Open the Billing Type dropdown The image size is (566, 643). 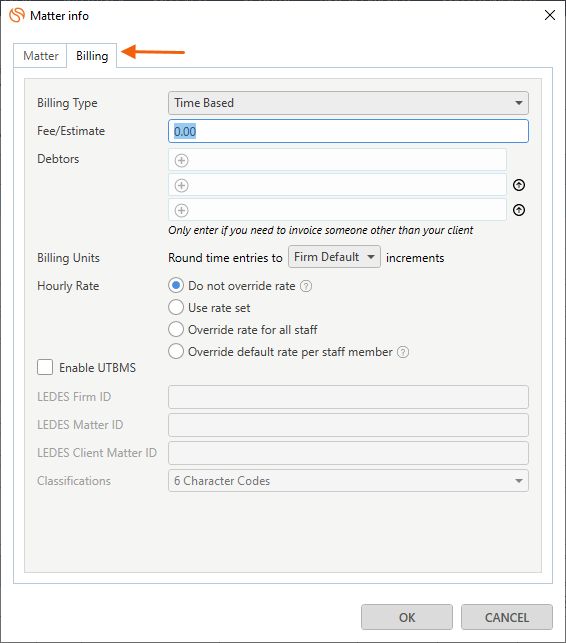pos(348,103)
